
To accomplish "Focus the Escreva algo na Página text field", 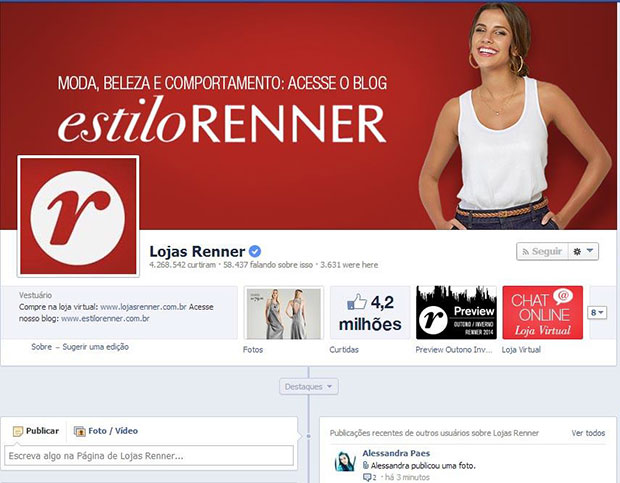I will (149, 456).
